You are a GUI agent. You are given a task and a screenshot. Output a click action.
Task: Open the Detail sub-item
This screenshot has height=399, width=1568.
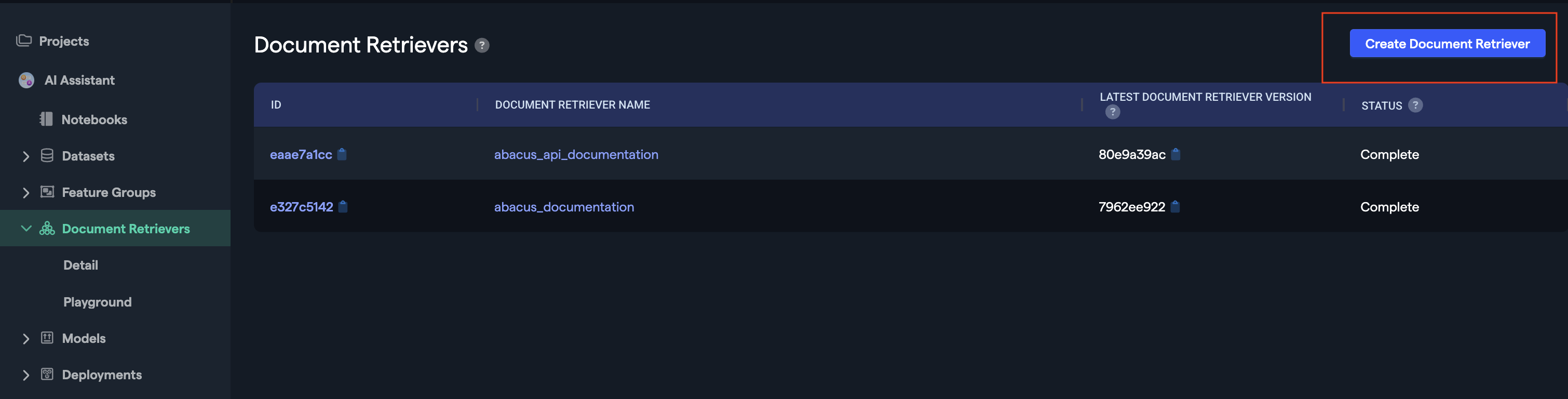pos(80,265)
